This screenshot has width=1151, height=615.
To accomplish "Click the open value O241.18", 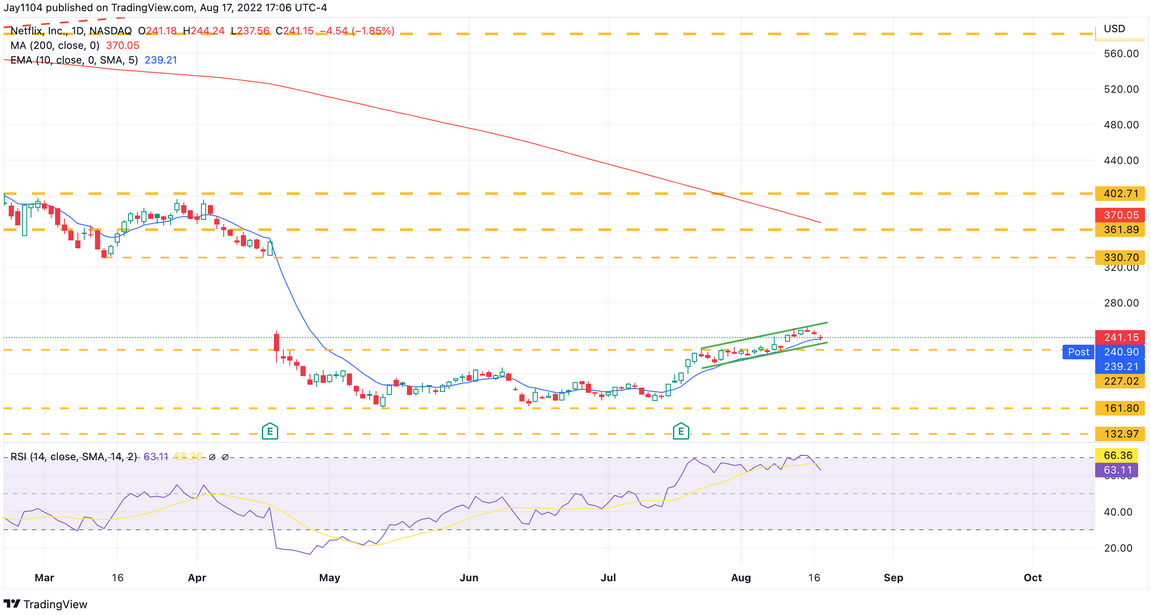I will [157, 31].
